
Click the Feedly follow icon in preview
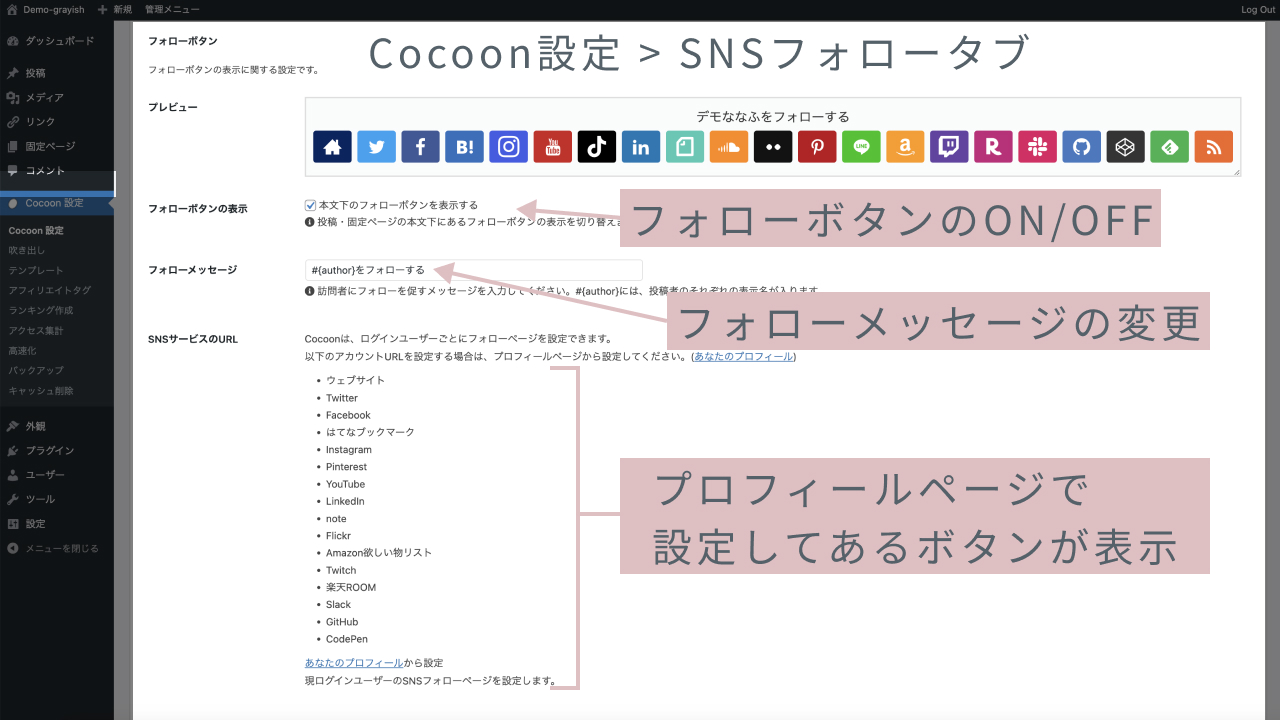click(x=1169, y=147)
